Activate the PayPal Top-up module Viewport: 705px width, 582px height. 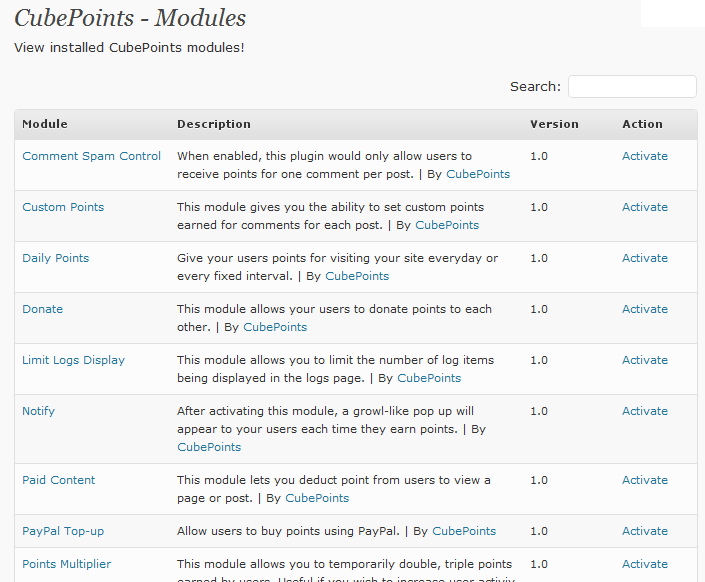pyautogui.click(x=645, y=531)
